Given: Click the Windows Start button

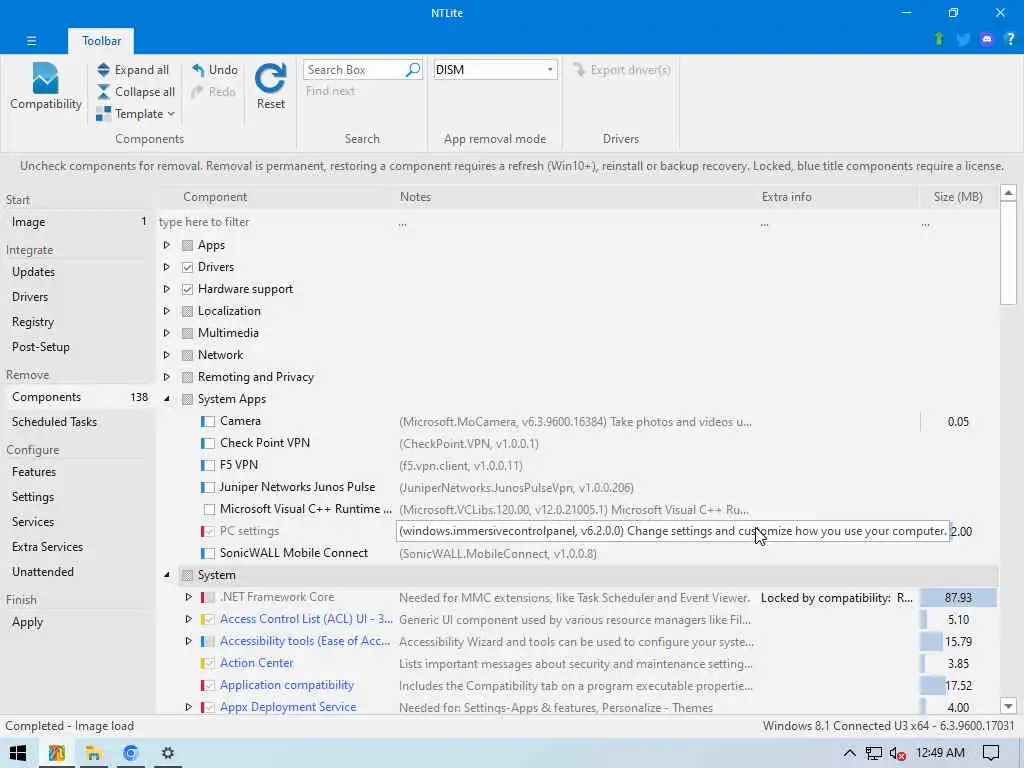Looking at the screenshot, I should coord(18,753).
